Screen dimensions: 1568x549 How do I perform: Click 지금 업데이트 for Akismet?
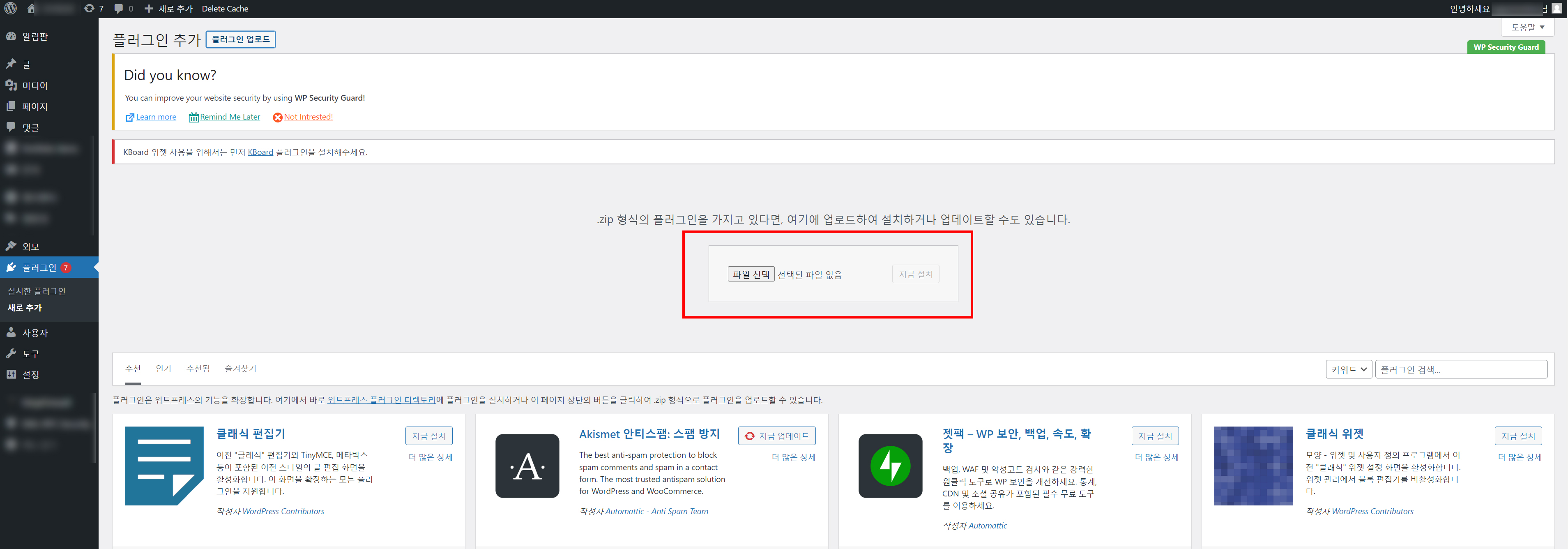point(777,436)
